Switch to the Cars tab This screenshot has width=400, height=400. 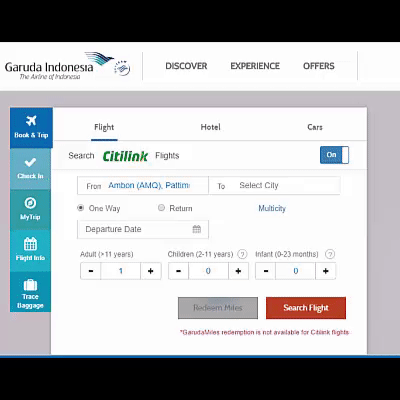(x=315, y=127)
